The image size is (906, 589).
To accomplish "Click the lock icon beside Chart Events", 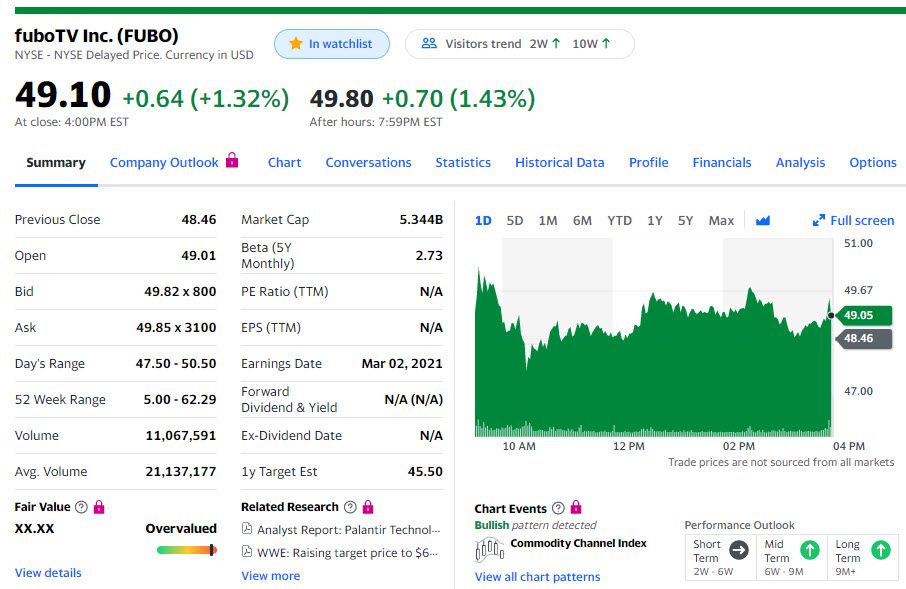I will click(576, 507).
